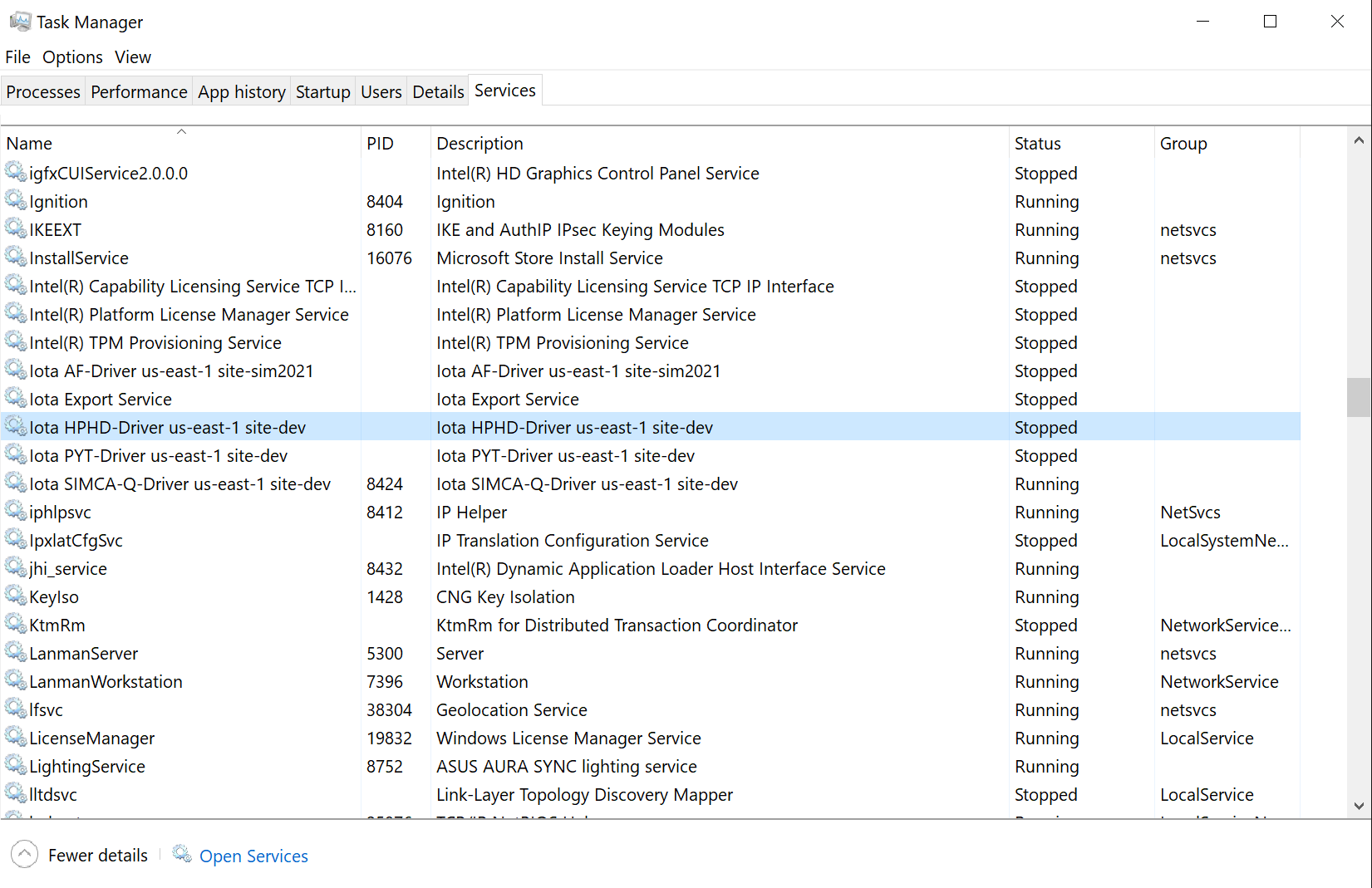
Task: Click 'IKE and AuthIP IPsec Keying Modules' description
Action: pos(580,230)
